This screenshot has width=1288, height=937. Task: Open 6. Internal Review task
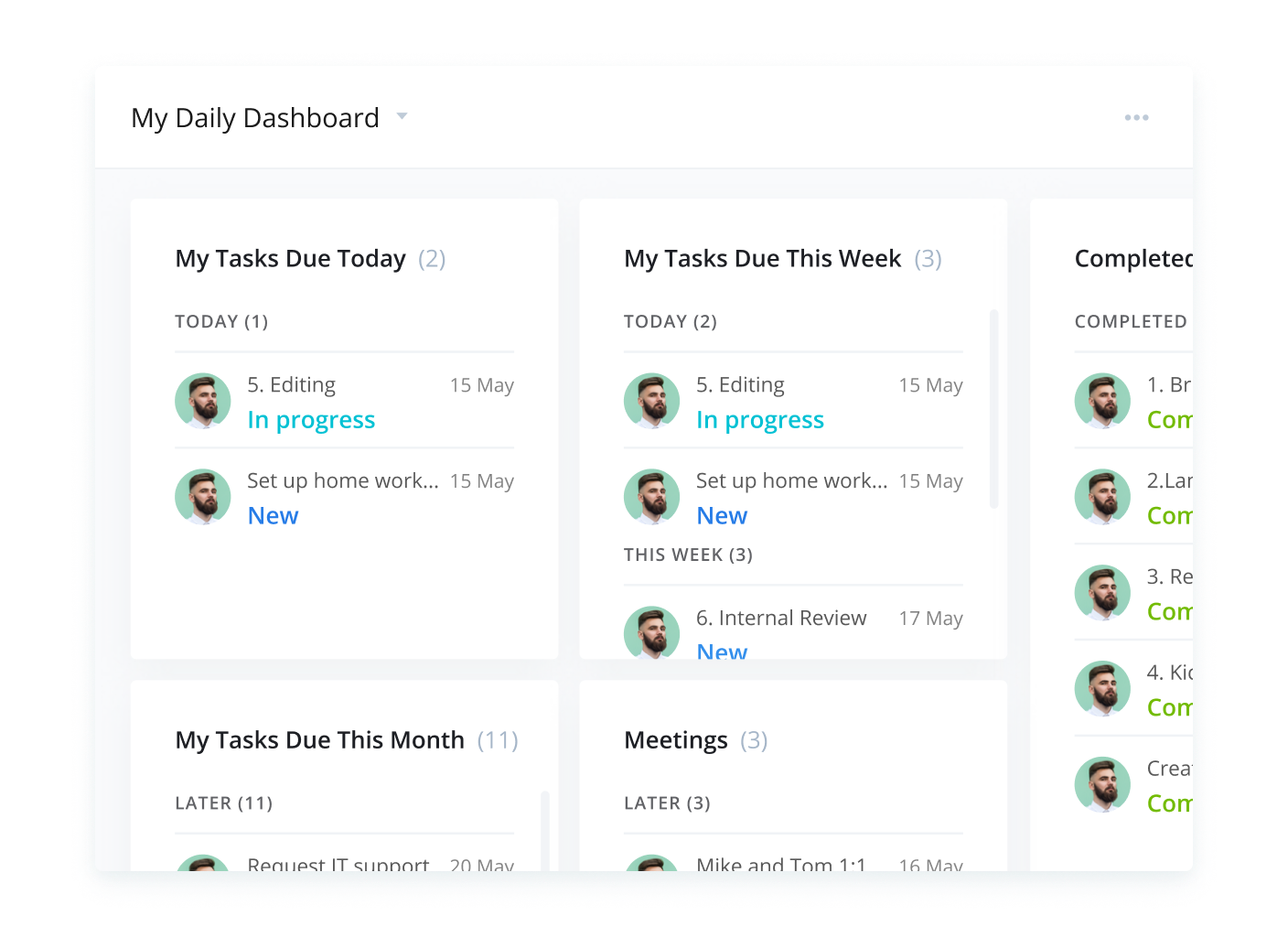click(x=781, y=619)
